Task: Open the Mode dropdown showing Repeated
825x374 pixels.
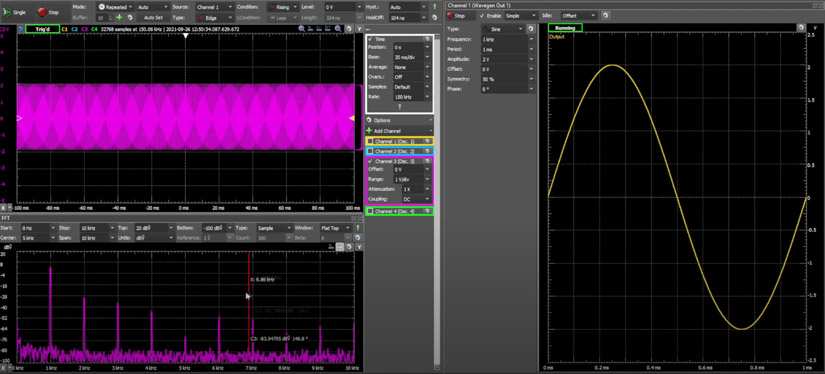Action: point(115,7)
